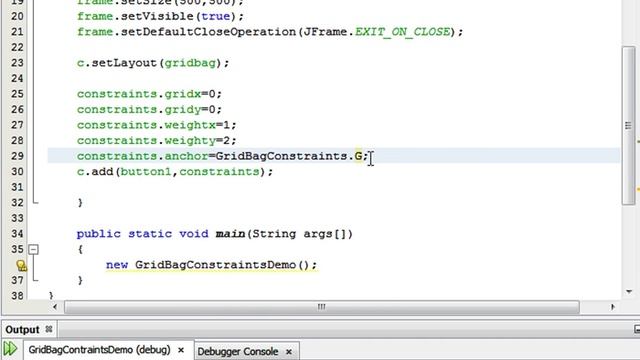
Task: Collapse the main method fold at line 35
Action: (x=33, y=249)
